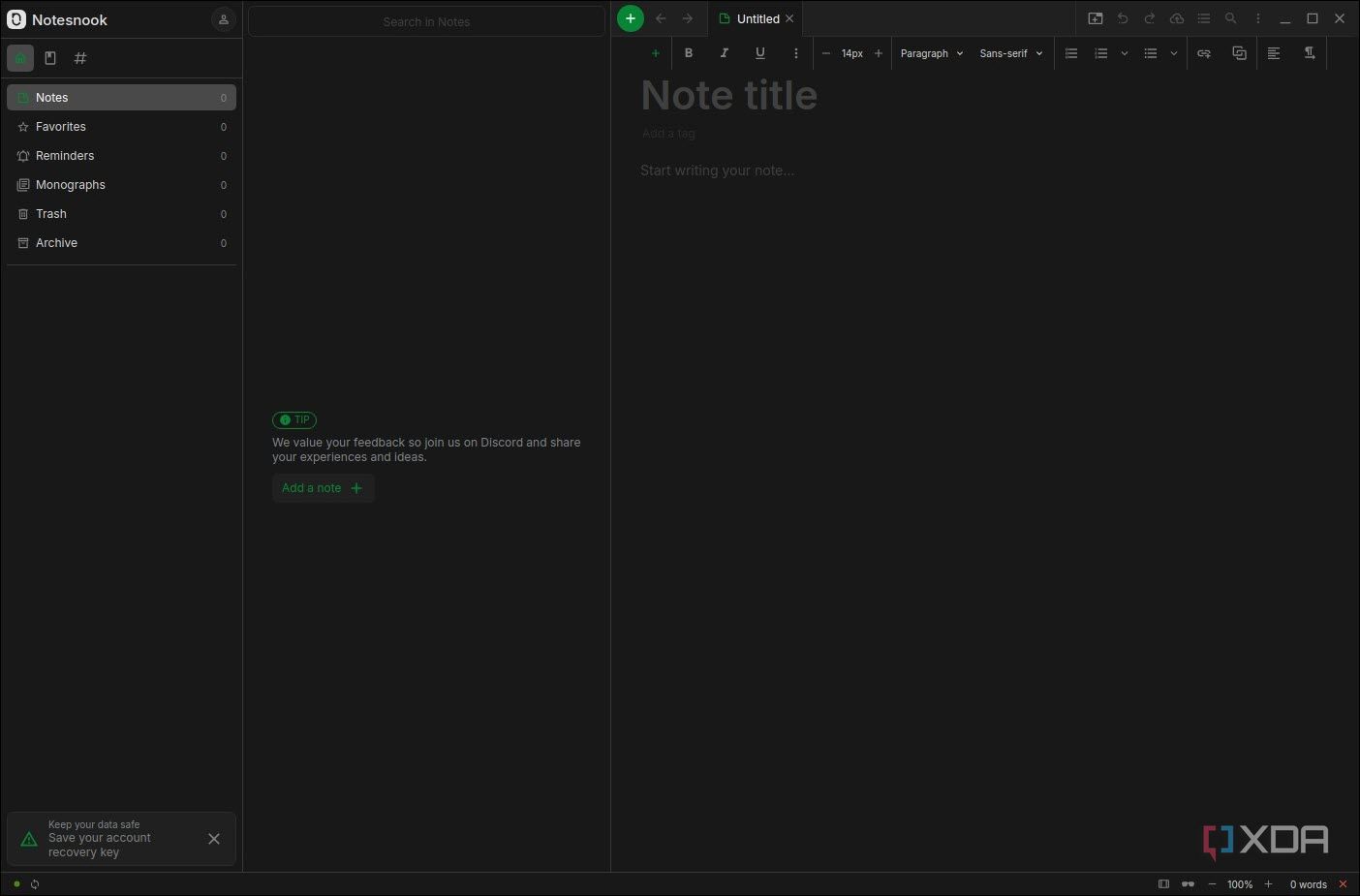
Task: Go to Monographs in the sidebar
Action: tap(121, 185)
